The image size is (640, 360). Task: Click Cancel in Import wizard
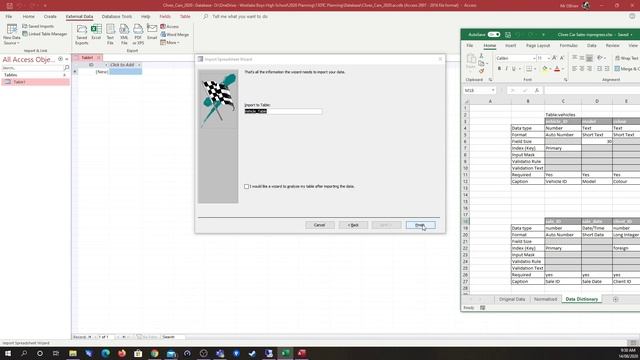point(320,225)
